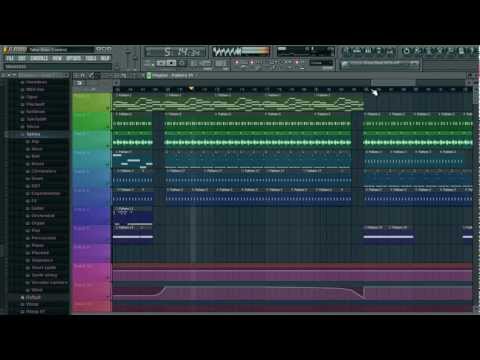
Task: Show the browser via toolbar shortcut
Action: tap(379, 51)
